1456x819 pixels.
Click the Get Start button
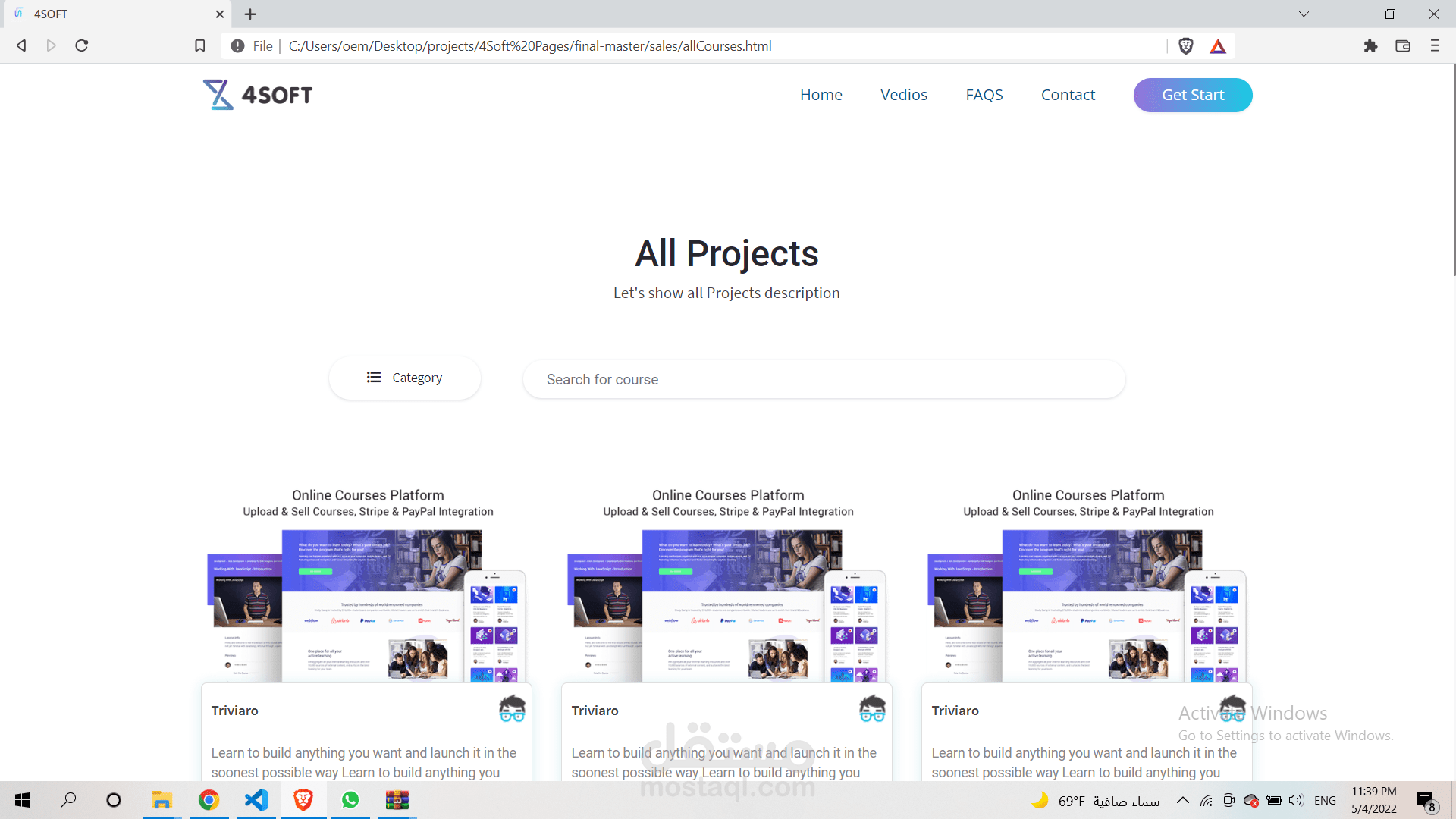1192,95
